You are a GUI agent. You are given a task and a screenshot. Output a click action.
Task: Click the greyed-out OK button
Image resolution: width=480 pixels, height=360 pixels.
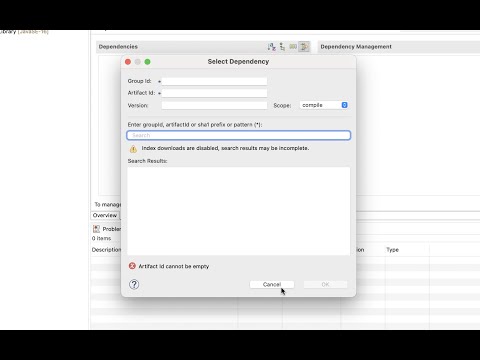[x=325, y=284]
